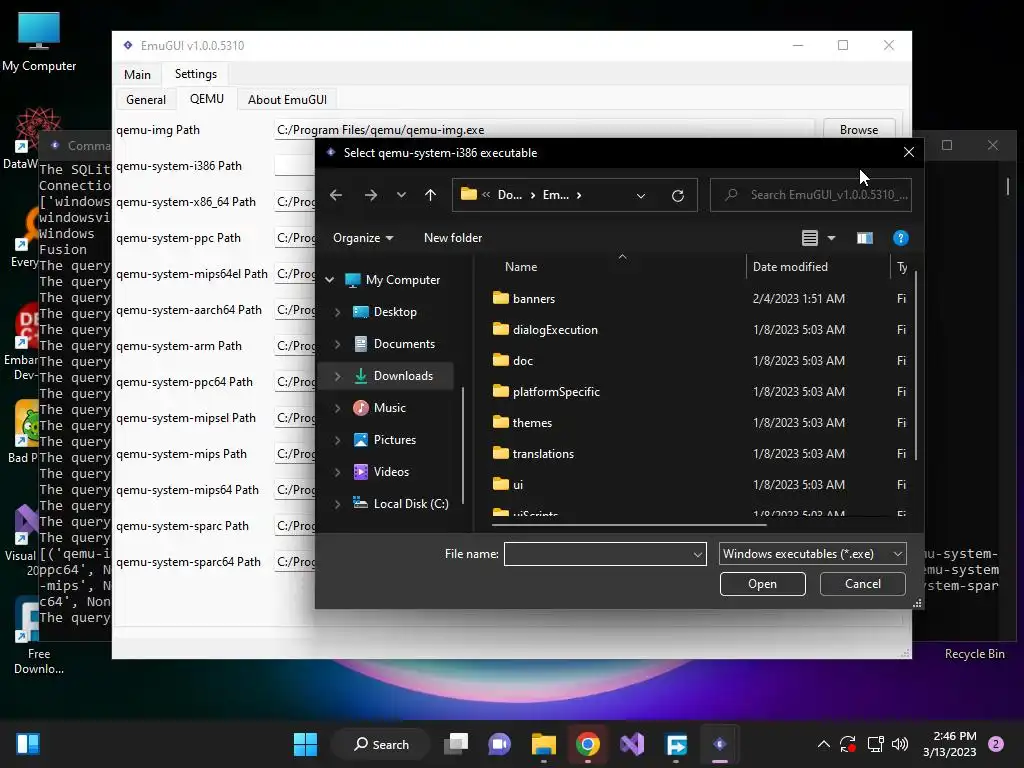Open the Organize menu
This screenshot has width=1024, height=768.
pos(363,238)
